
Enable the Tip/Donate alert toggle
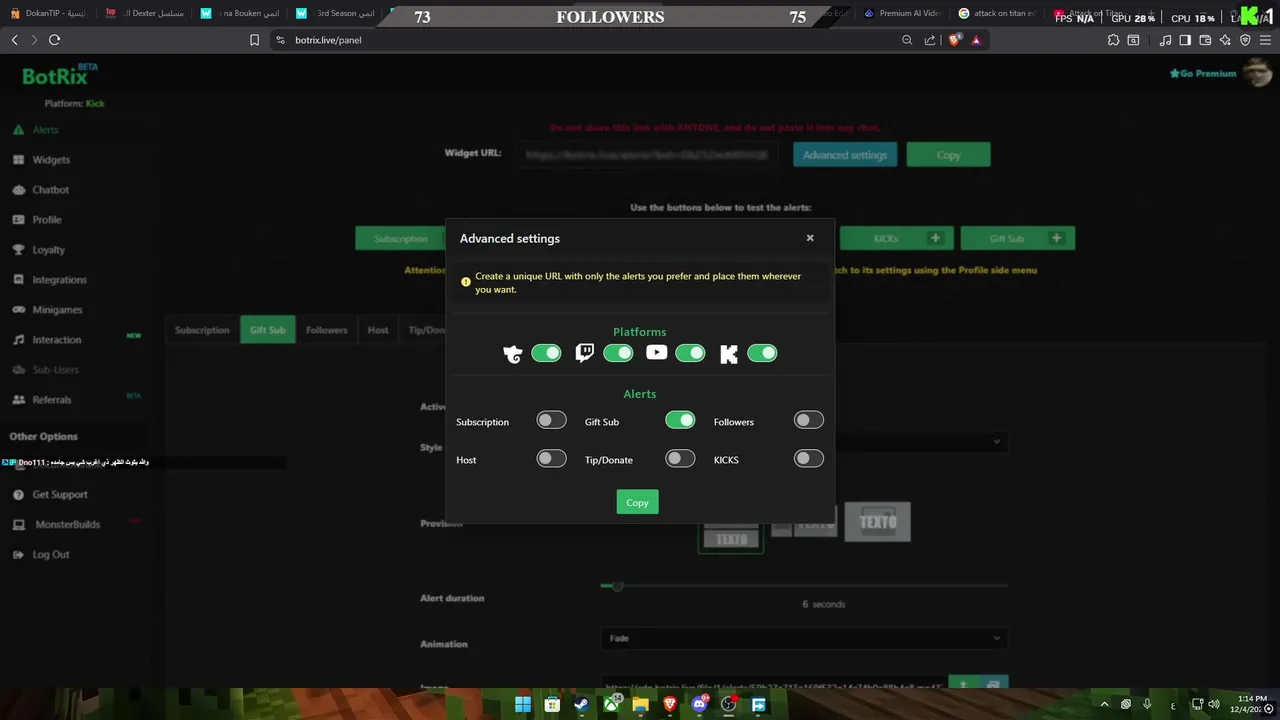[680, 458]
